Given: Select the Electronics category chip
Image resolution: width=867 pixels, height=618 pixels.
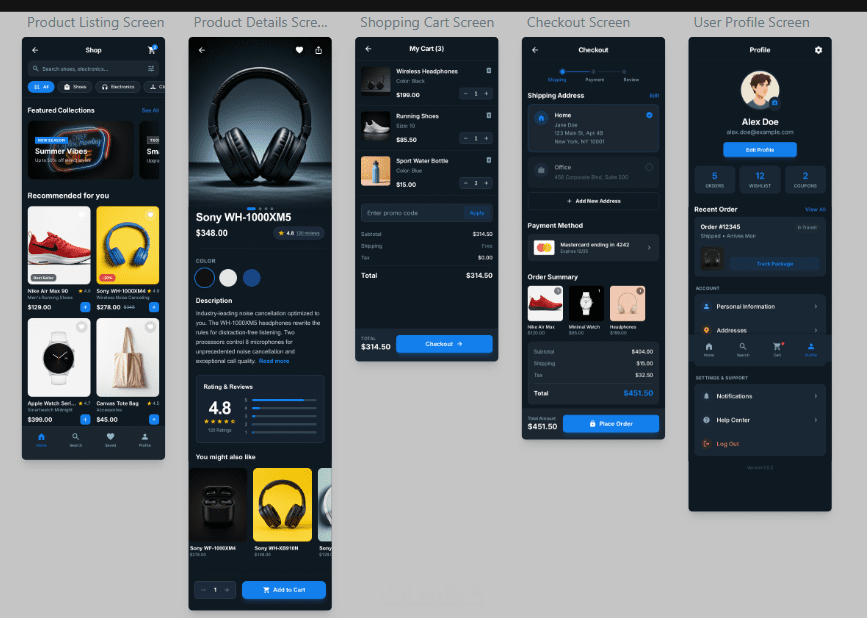Looking at the screenshot, I should point(118,87).
